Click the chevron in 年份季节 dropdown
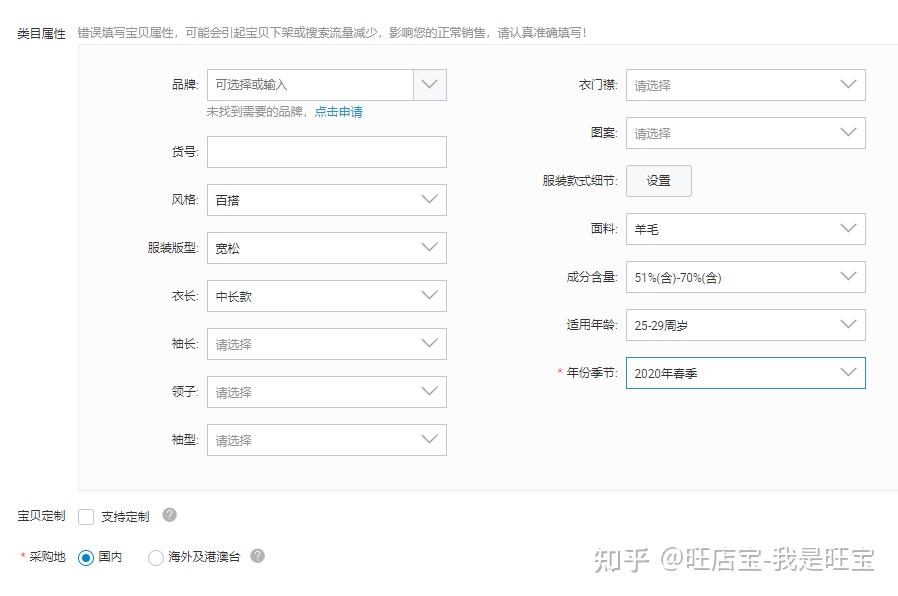This screenshot has width=898, height=596. click(x=848, y=372)
